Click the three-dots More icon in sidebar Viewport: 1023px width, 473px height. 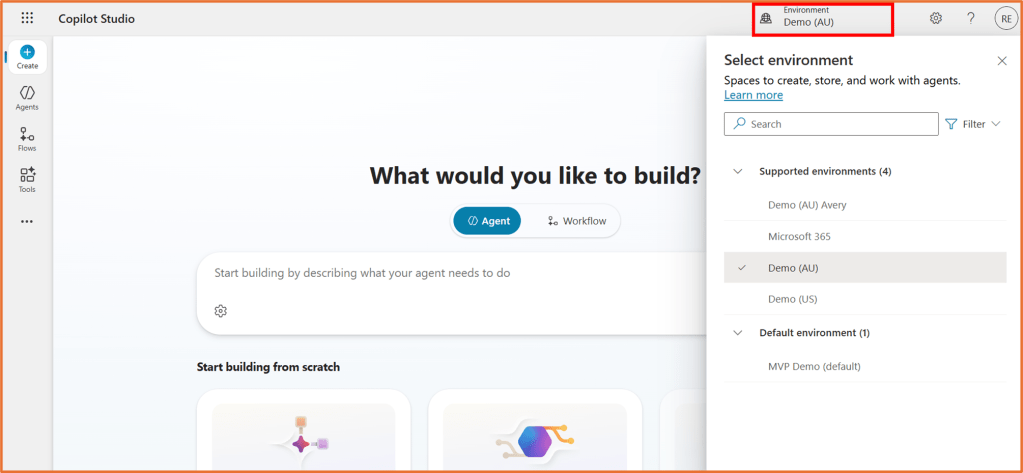click(27, 221)
